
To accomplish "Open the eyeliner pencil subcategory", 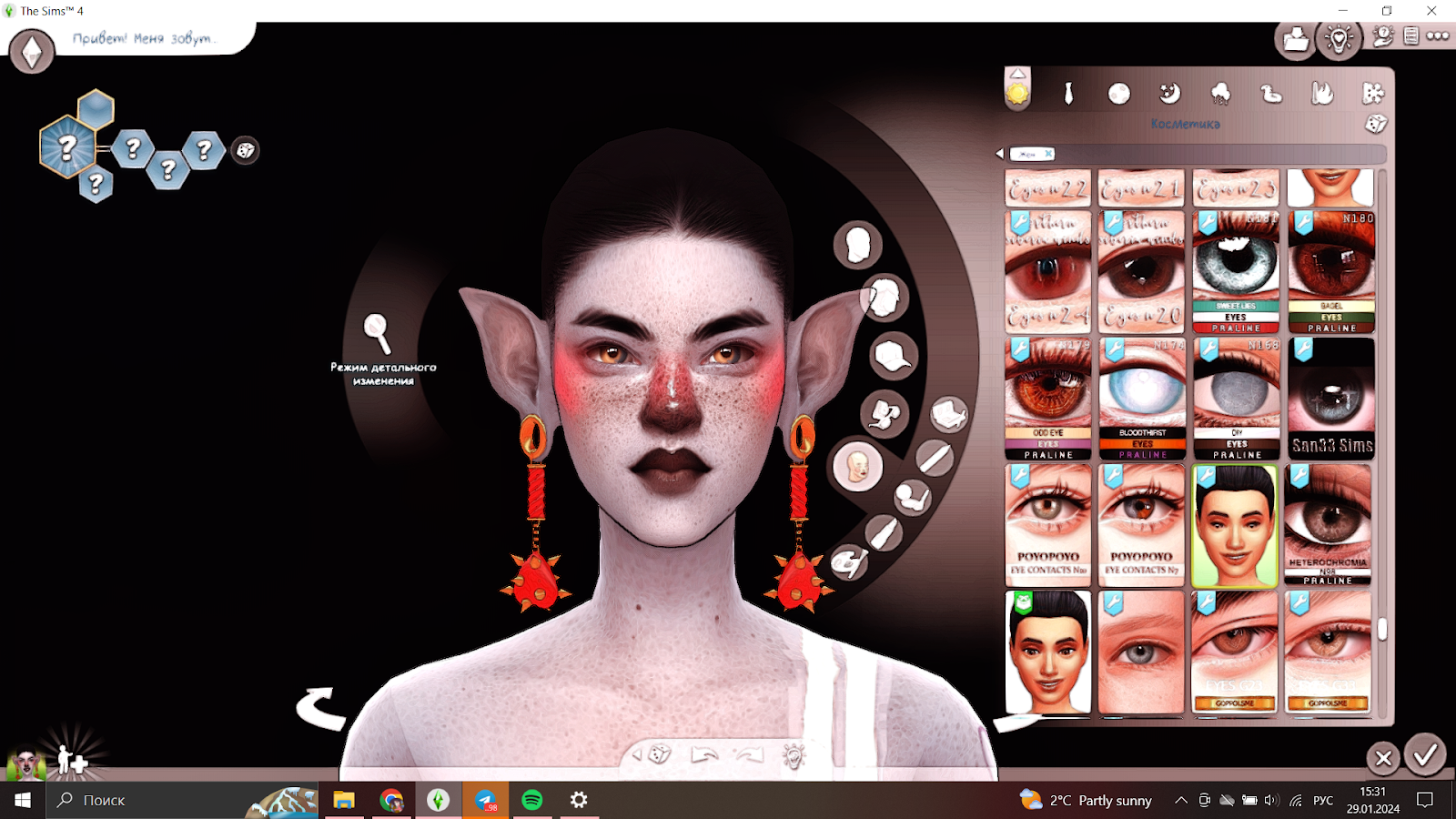I will pos(935,457).
